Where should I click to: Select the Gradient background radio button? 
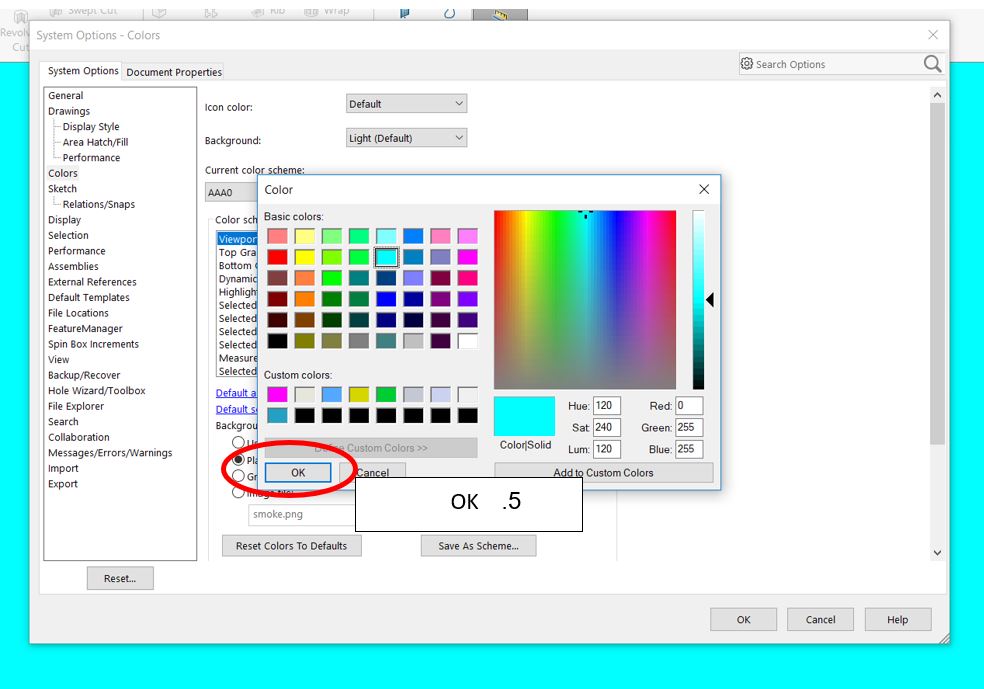[x=238, y=476]
